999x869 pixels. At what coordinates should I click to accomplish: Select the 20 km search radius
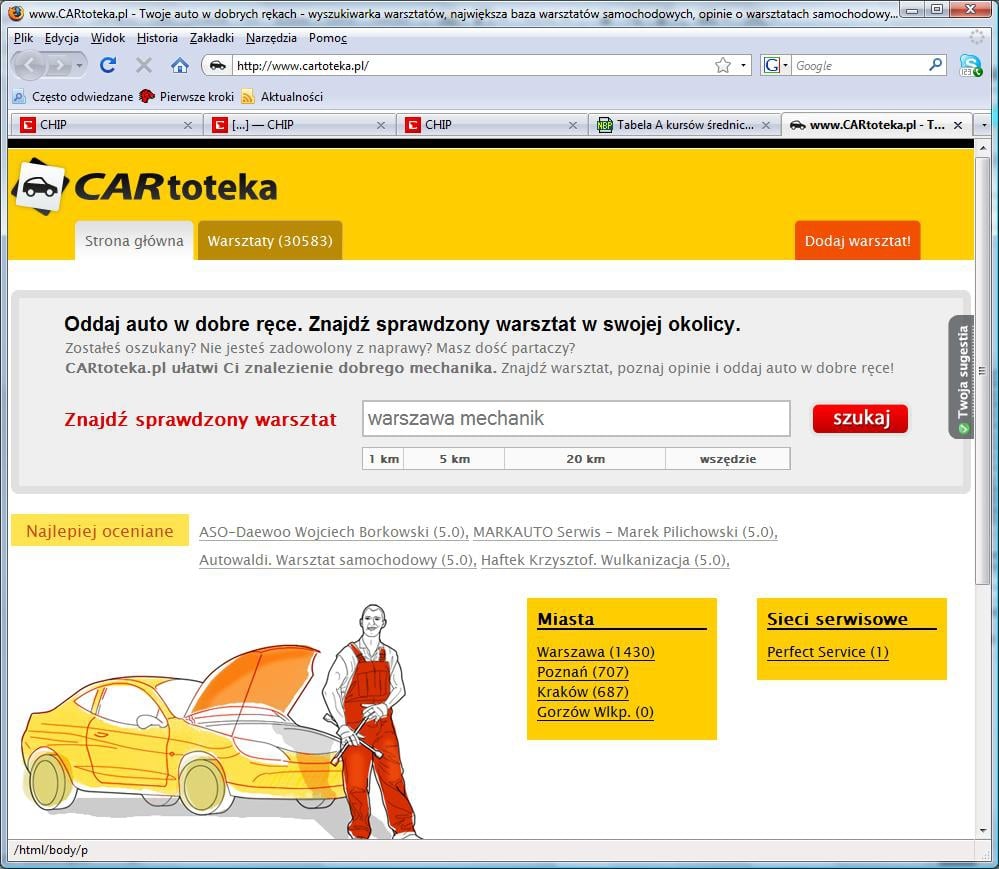pyautogui.click(x=585, y=458)
